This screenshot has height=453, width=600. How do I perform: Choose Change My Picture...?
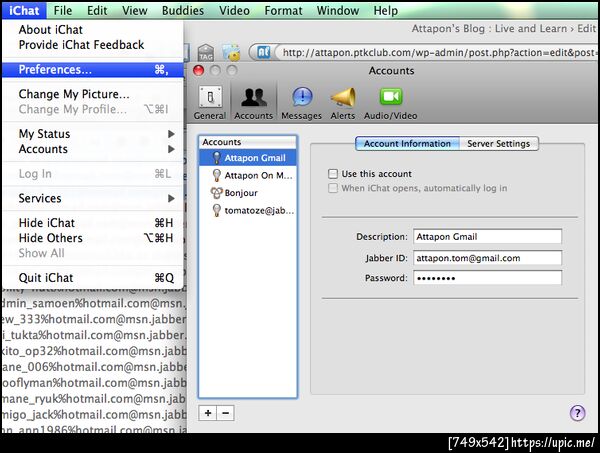93,94
